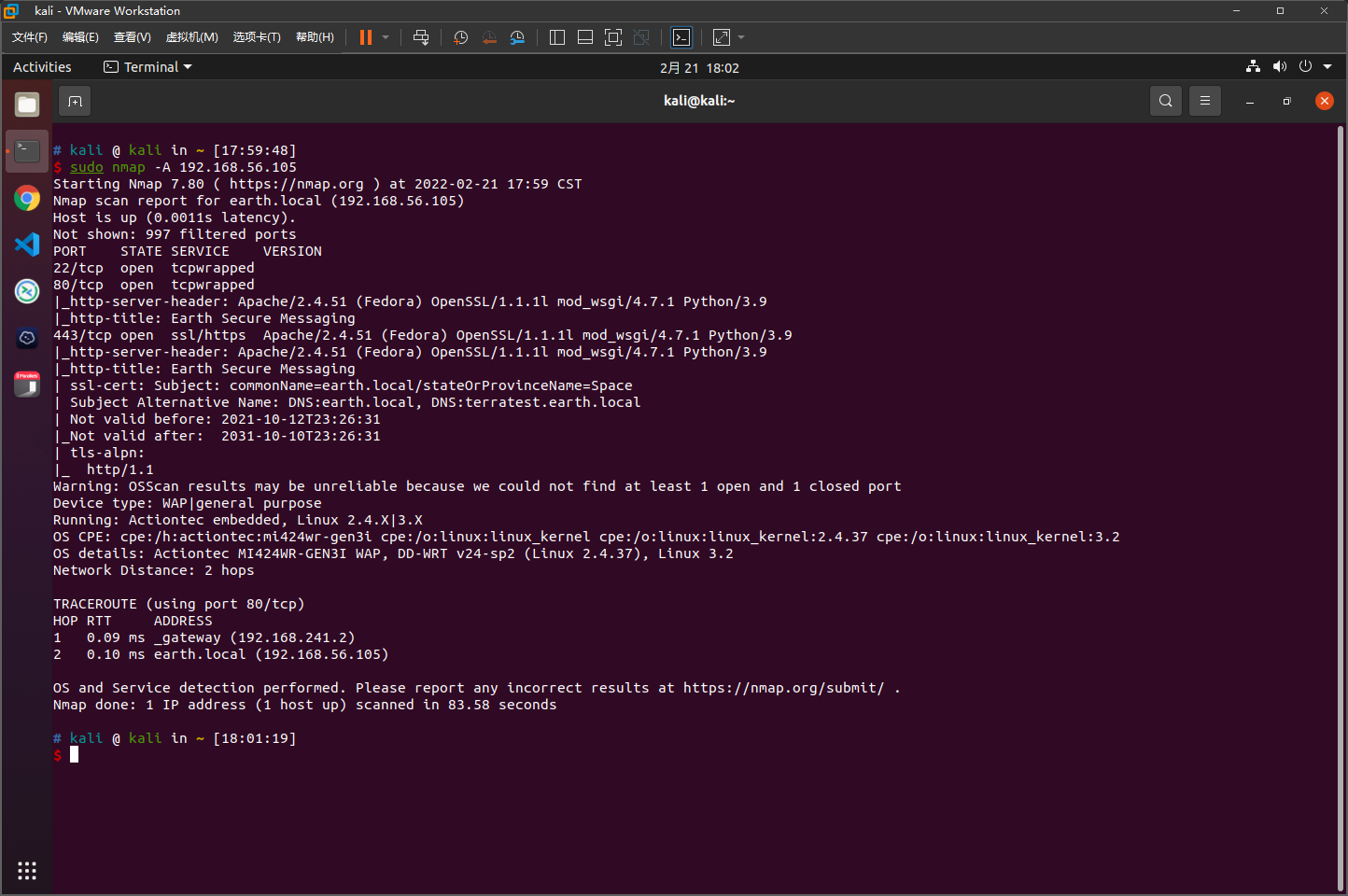Click the stretch guest display icon

point(722,37)
